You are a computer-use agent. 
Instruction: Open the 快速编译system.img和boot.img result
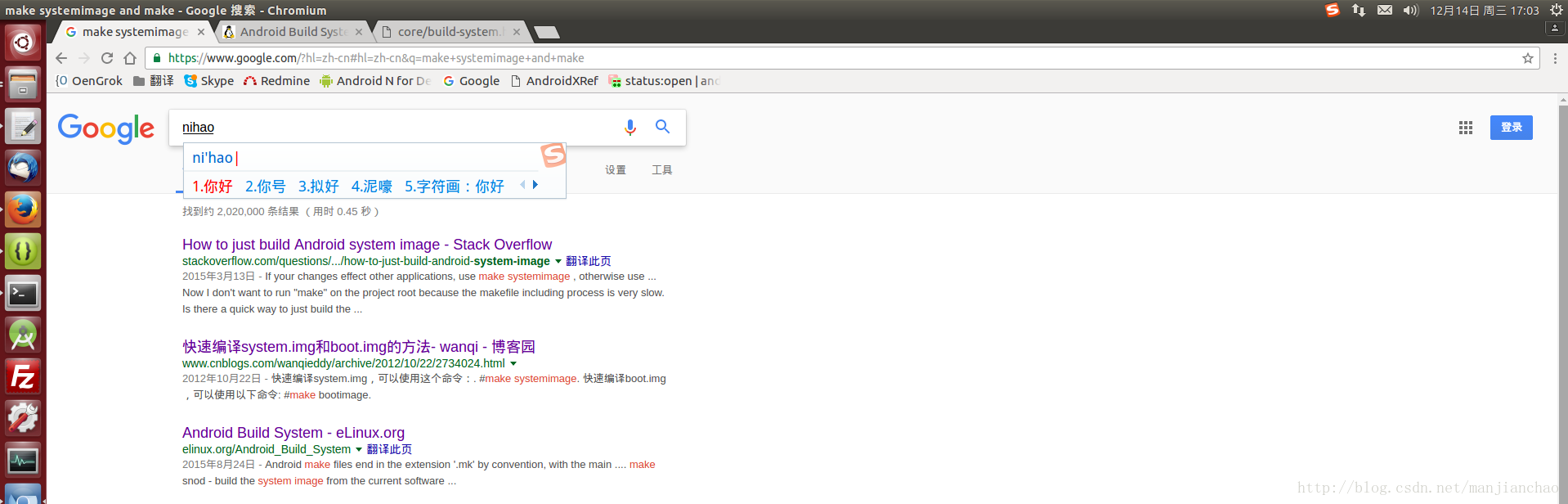point(359,347)
